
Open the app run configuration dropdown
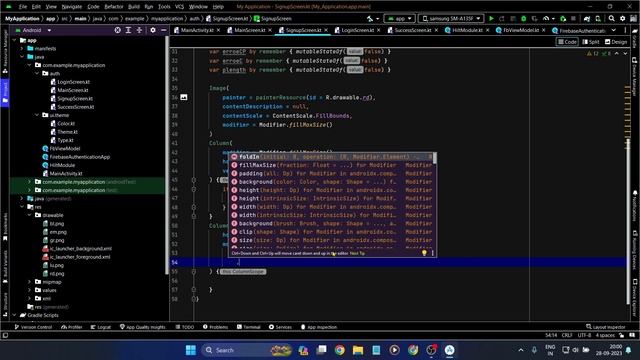tap(400, 18)
